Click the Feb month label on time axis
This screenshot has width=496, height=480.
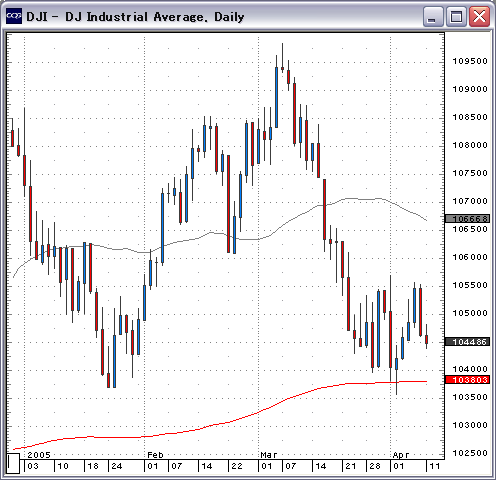155,455
